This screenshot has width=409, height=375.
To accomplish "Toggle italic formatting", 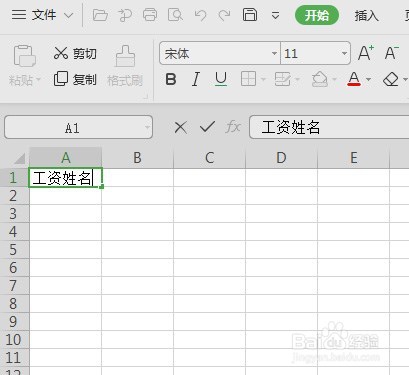I will click(x=196, y=79).
